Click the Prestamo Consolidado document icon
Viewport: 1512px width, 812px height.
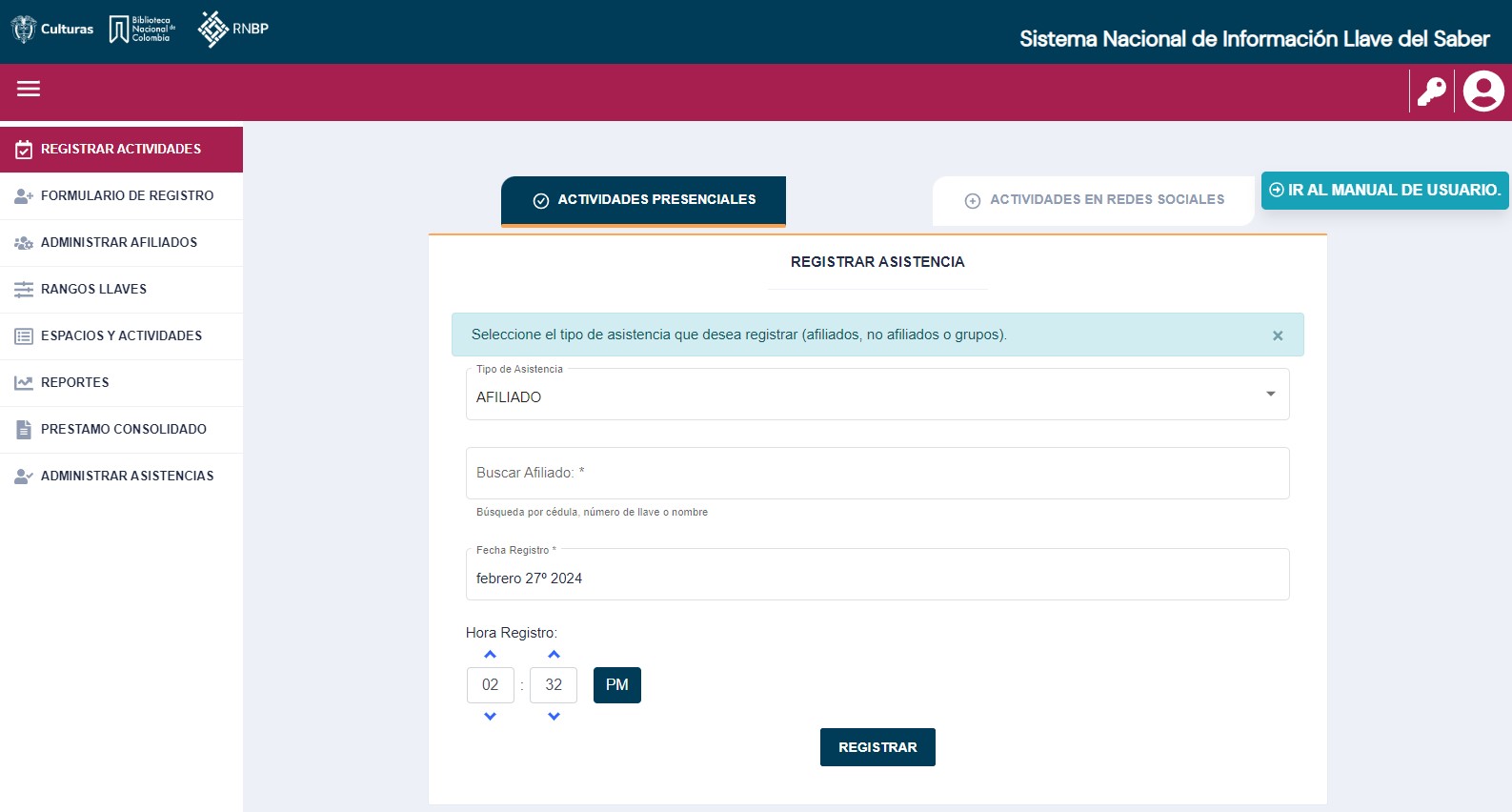point(24,430)
